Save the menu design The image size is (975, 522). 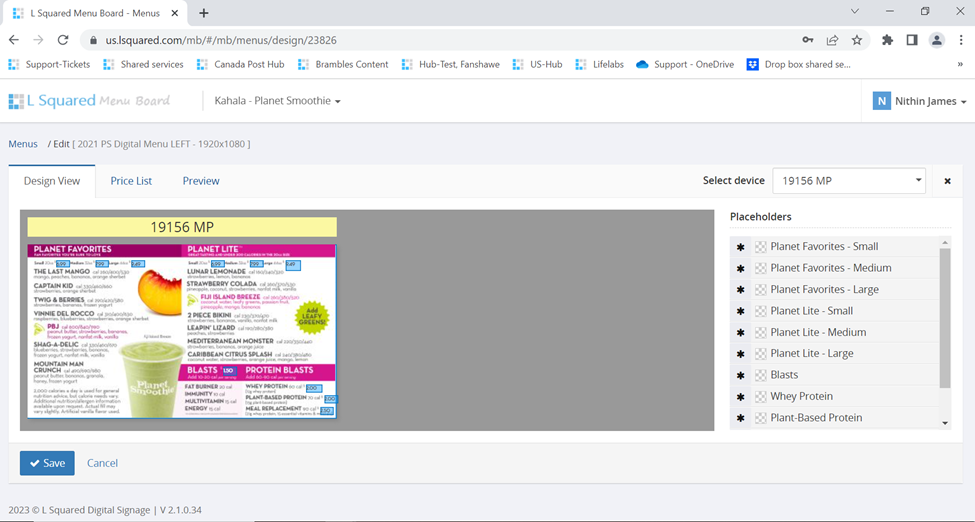pyautogui.click(x=47, y=463)
